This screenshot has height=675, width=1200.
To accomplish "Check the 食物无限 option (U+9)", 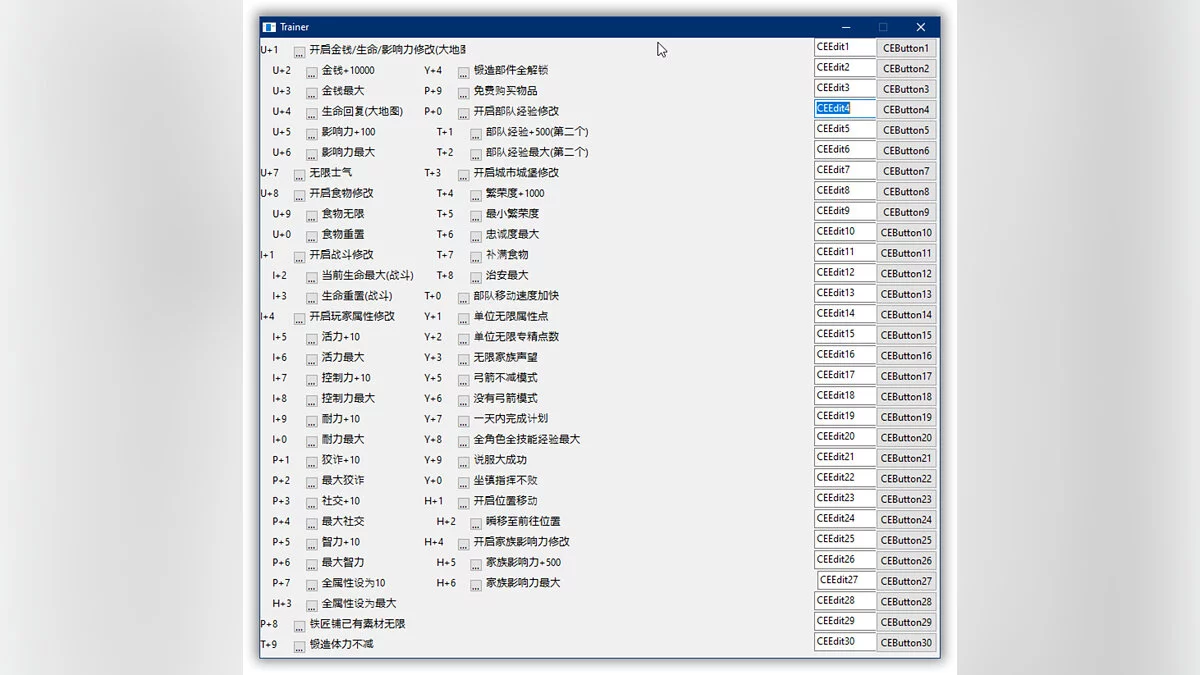I will (312, 215).
